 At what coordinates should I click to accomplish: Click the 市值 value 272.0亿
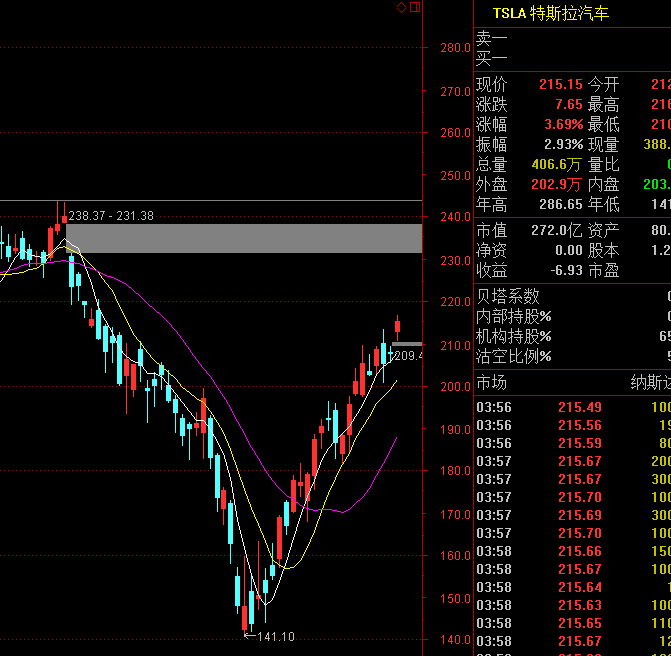click(x=558, y=231)
